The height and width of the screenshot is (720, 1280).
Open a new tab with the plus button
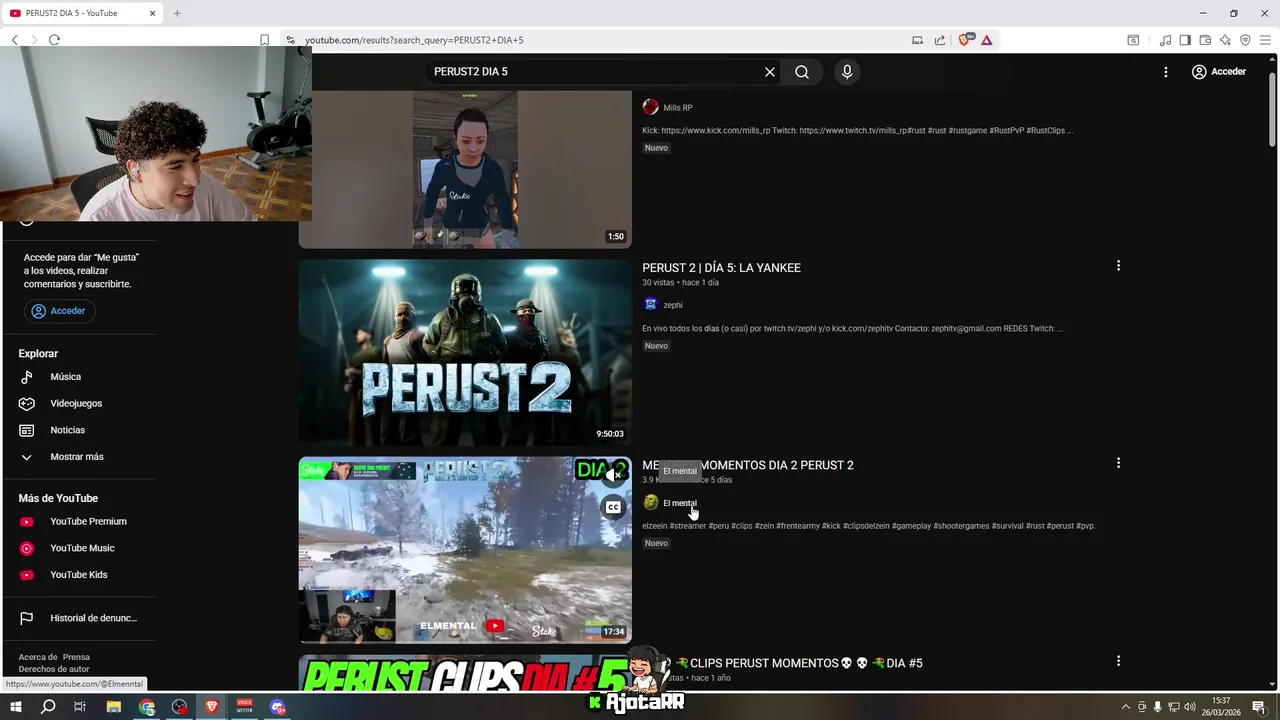[x=177, y=13]
